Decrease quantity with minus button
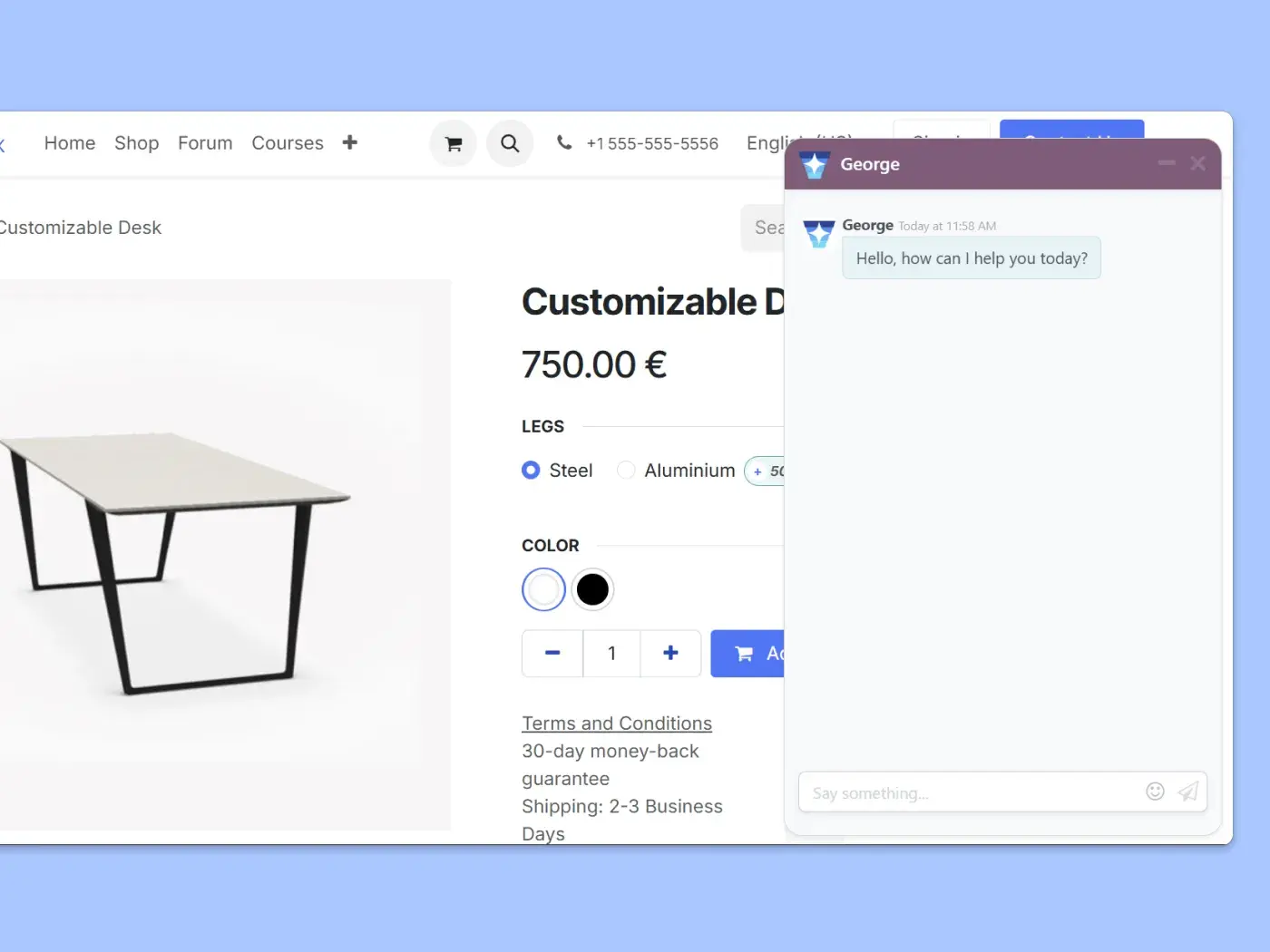The height and width of the screenshot is (952, 1270). tap(552, 653)
